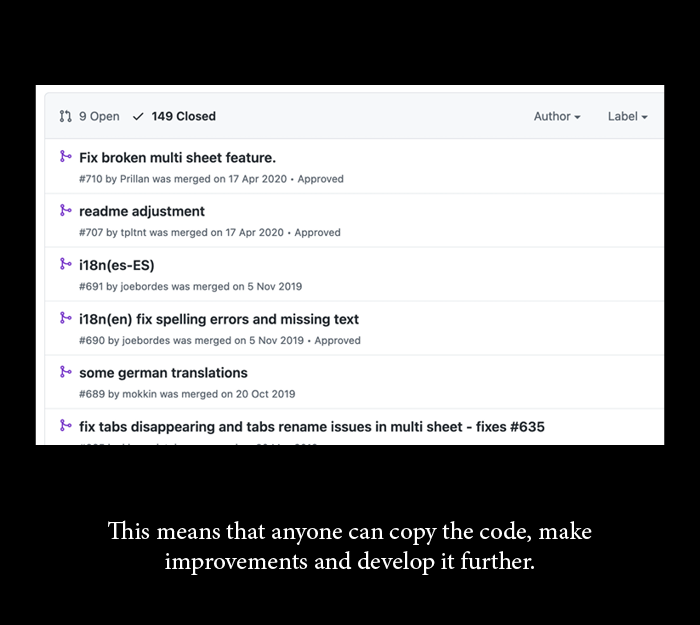Click the checkmark icon beside '149 Closed'
Image resolution: width=700 pixels, height=625 pixels.
138,117
